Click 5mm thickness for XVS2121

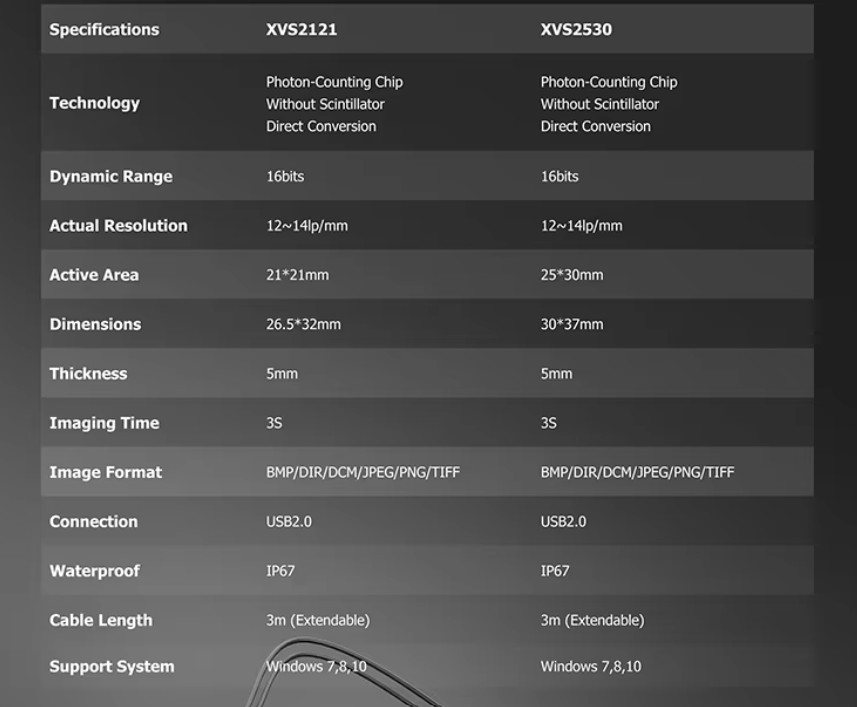[282, 374]
